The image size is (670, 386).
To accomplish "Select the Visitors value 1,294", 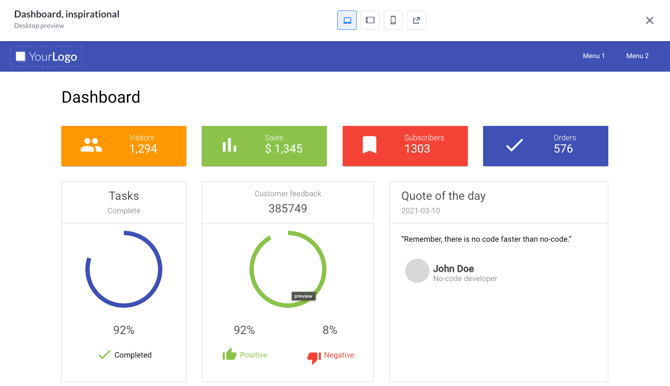I will pyautogui.click(x=143, y=149).
